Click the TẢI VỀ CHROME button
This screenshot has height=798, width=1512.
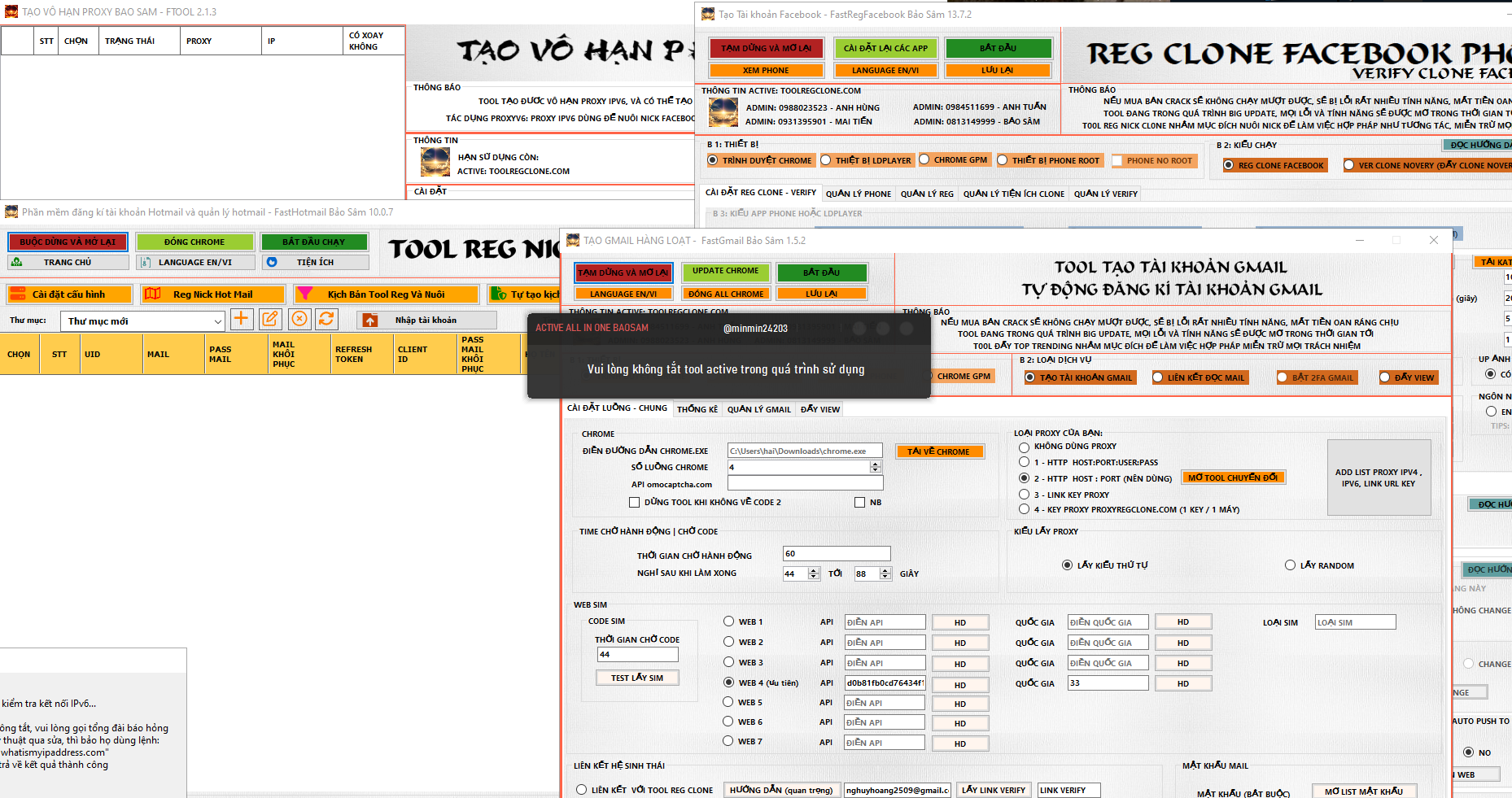tap(939, 451)
